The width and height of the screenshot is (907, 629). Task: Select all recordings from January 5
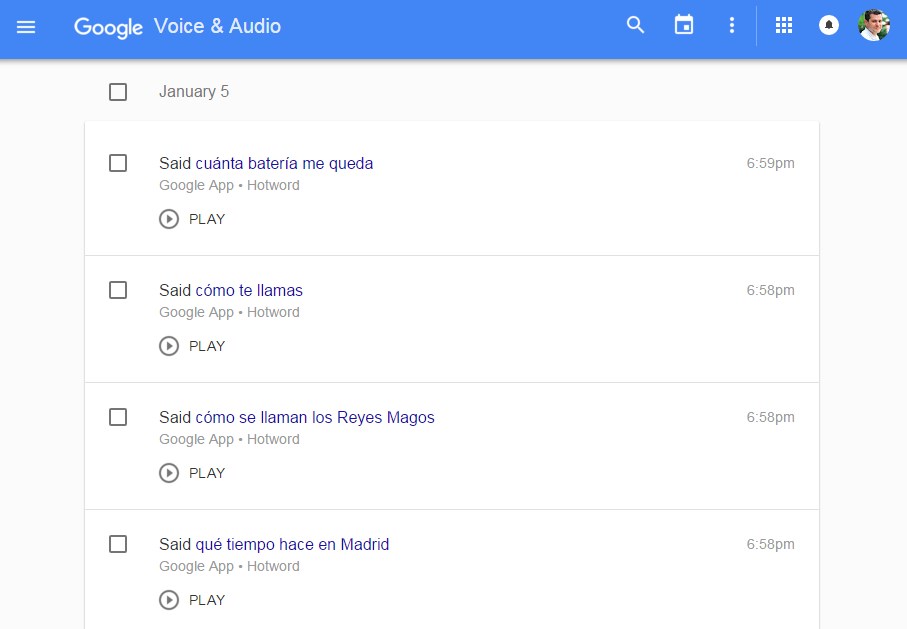(x=118, y=92)
